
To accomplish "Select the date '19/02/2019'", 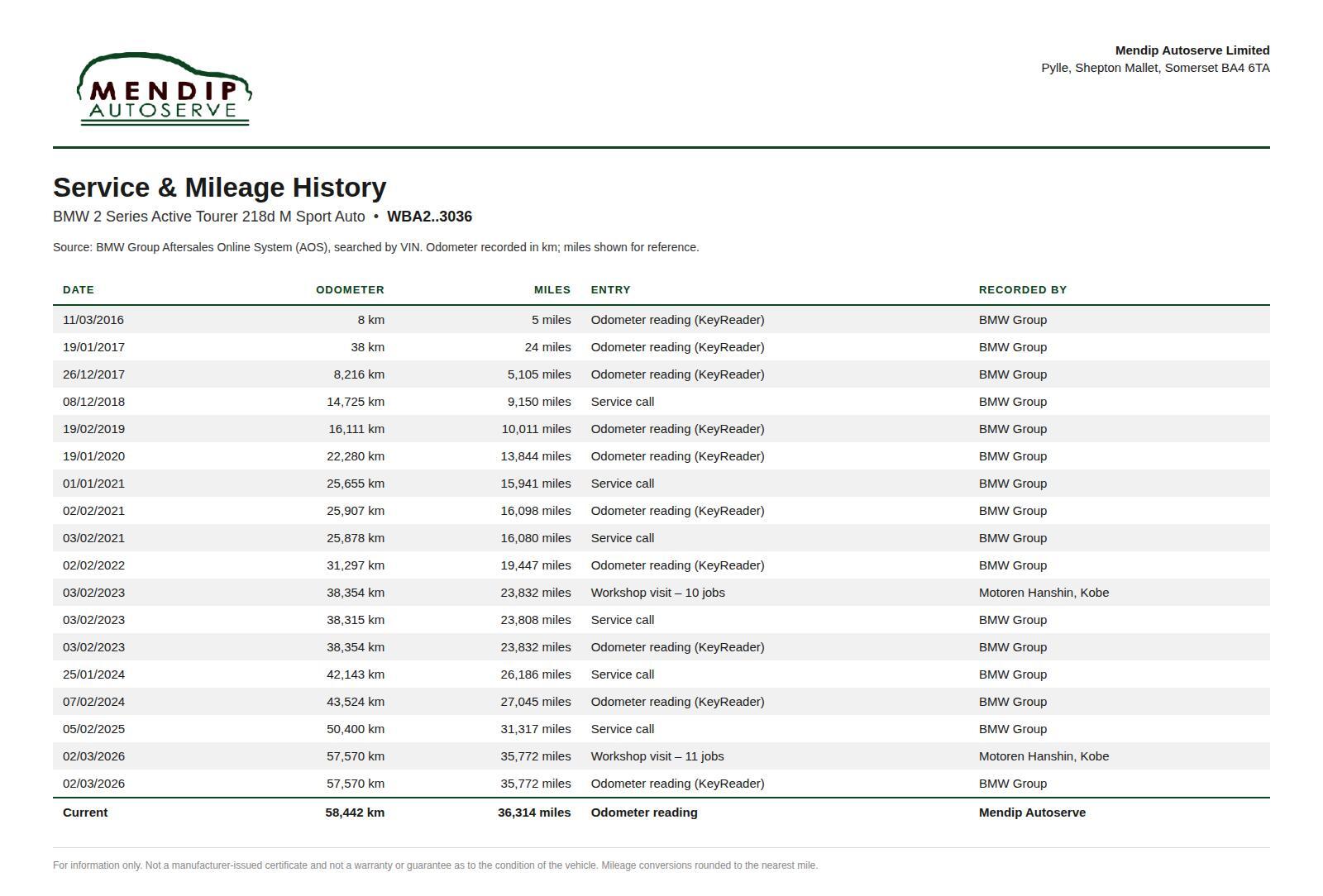I will (x=93, y=429).
